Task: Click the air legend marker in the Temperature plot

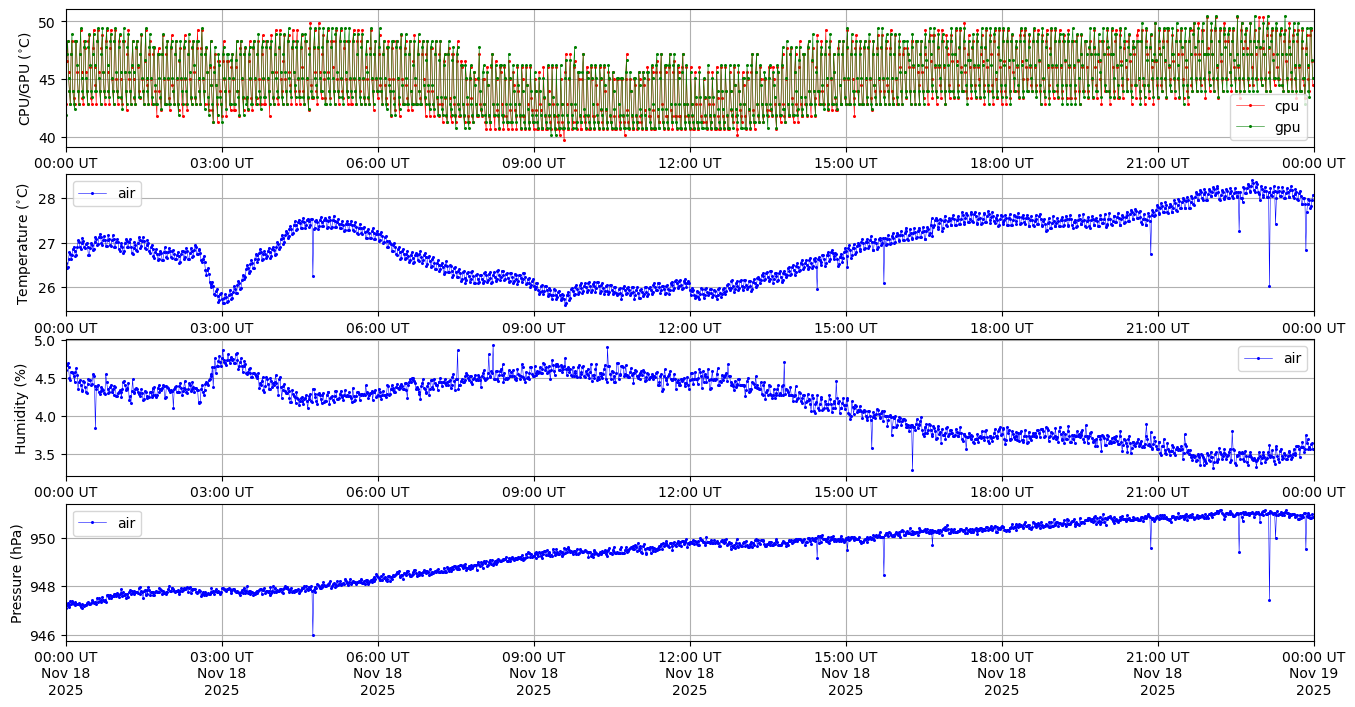Action: (92, 193)
